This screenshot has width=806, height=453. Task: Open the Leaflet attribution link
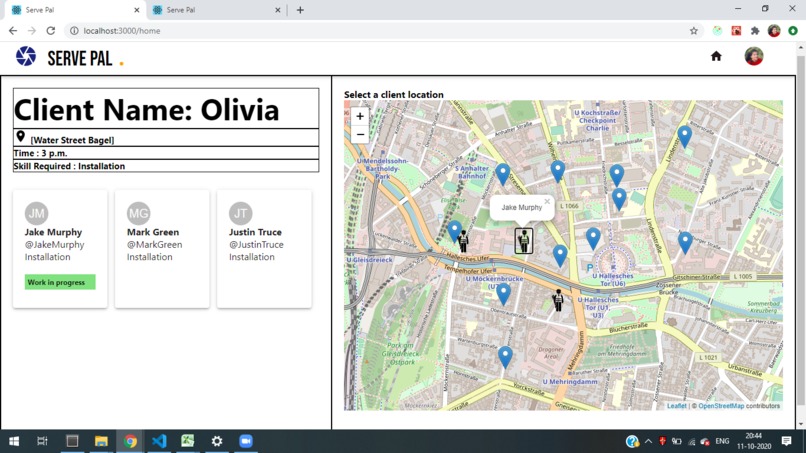tap(676, 406)
